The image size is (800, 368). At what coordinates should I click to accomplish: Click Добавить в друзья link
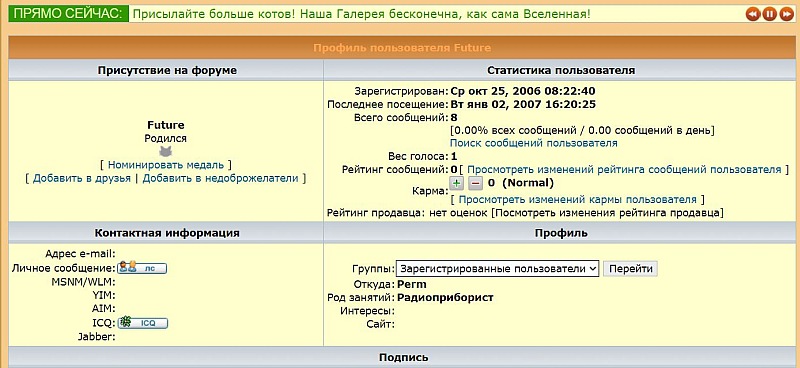coord(82,178)
